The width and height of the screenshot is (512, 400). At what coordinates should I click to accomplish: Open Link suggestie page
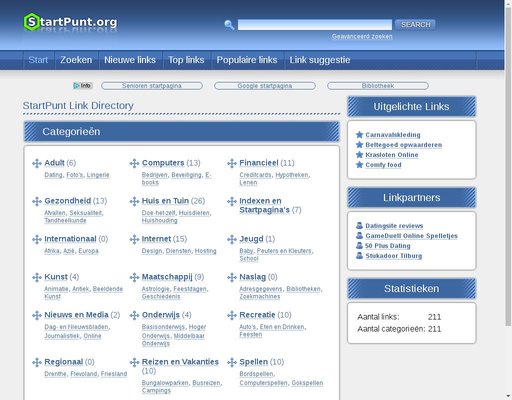pyautogui.click(x=320, y=60)
